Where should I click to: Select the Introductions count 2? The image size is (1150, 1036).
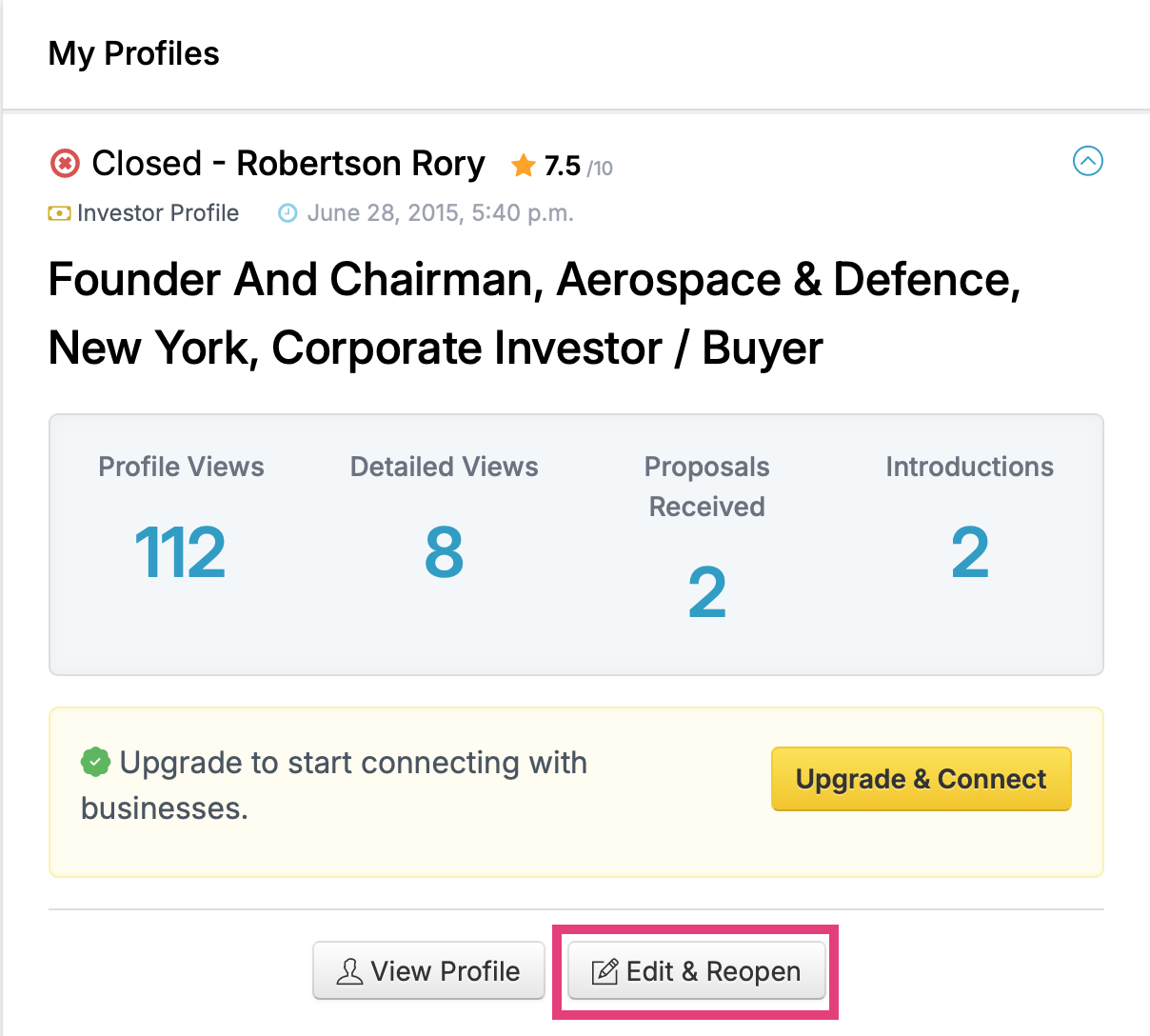pyautogui.click(x=970, y=552)
